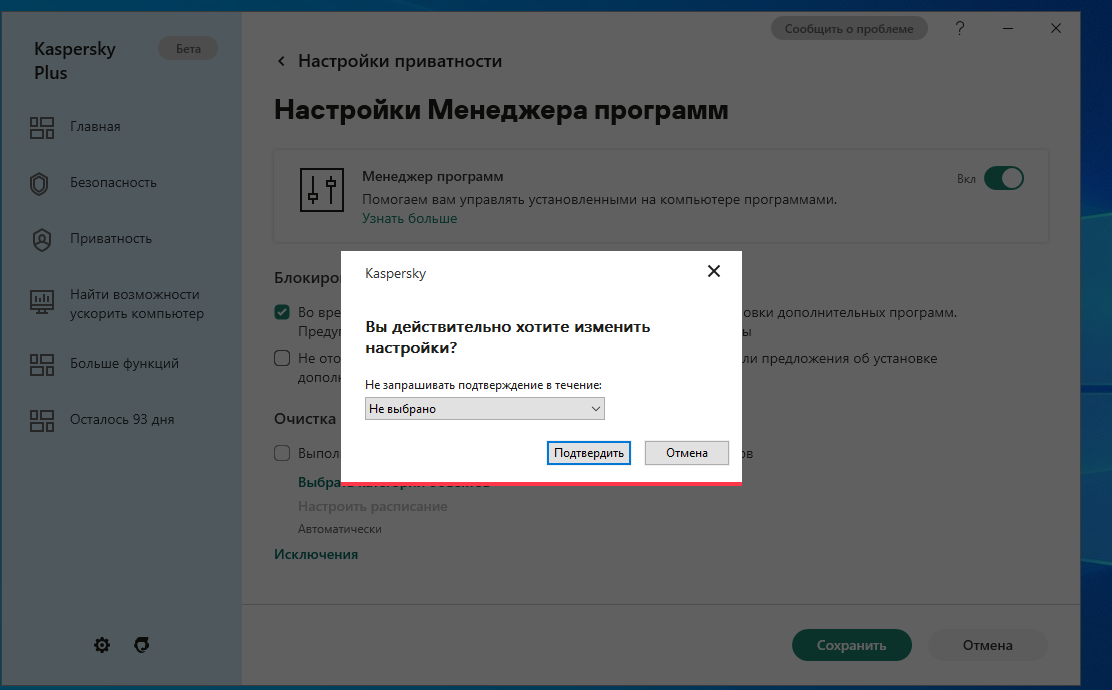The height and width of the screenshot is (690, 1112).
Task: Click the Бета badge next to Kaspersky Plus
Action: tap(188, 49)
